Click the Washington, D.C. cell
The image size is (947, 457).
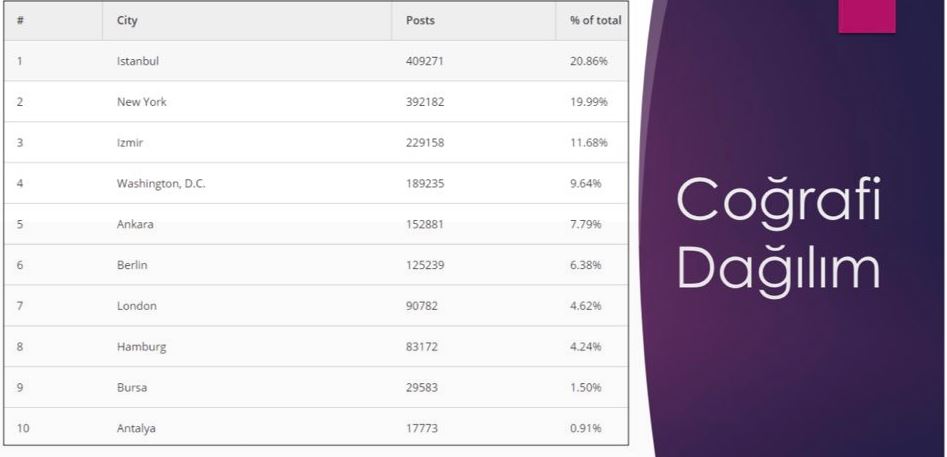pyautogui.click(x=161, y=184)
